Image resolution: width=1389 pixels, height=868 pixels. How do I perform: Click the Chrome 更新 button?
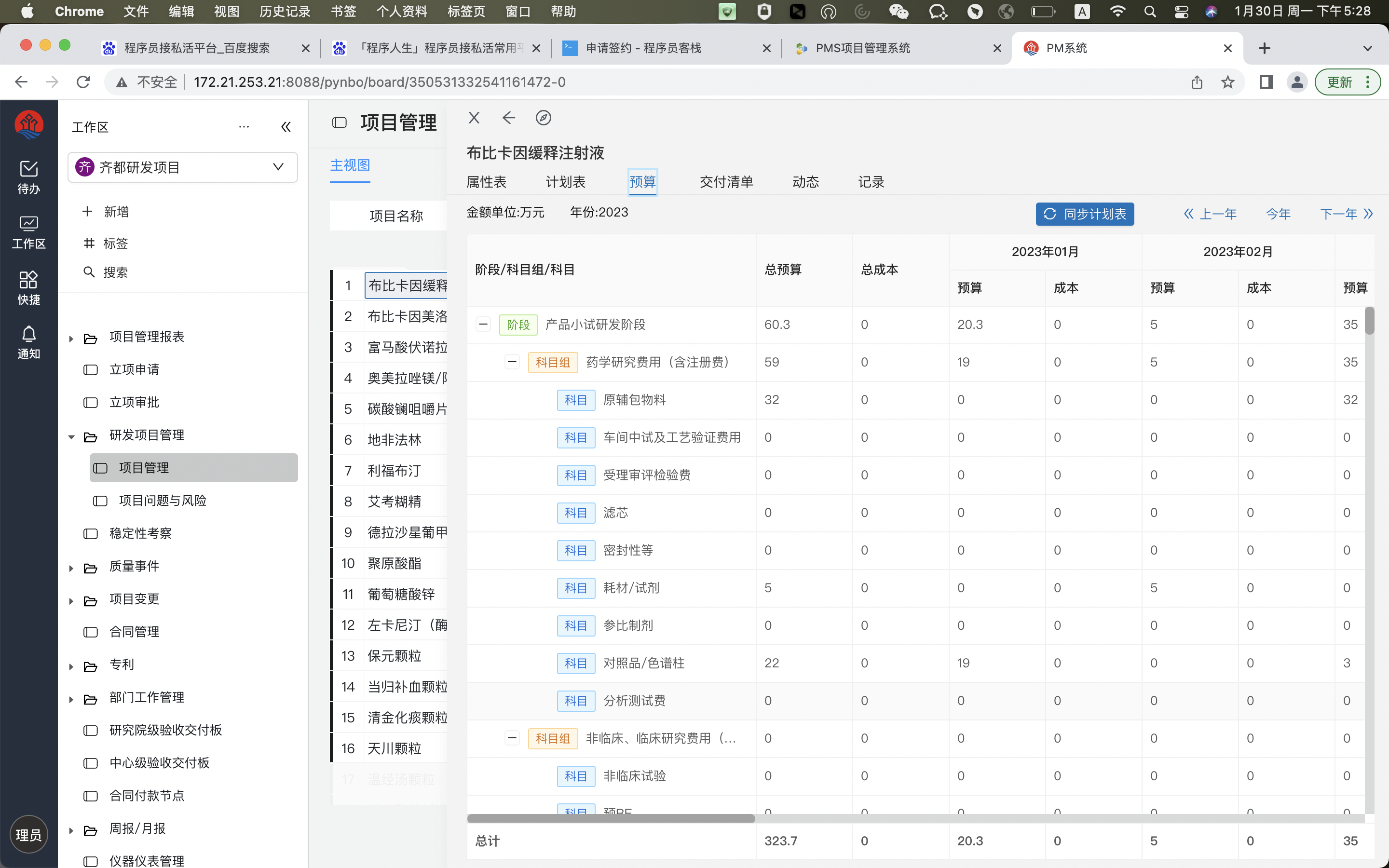click(1347, 82)
